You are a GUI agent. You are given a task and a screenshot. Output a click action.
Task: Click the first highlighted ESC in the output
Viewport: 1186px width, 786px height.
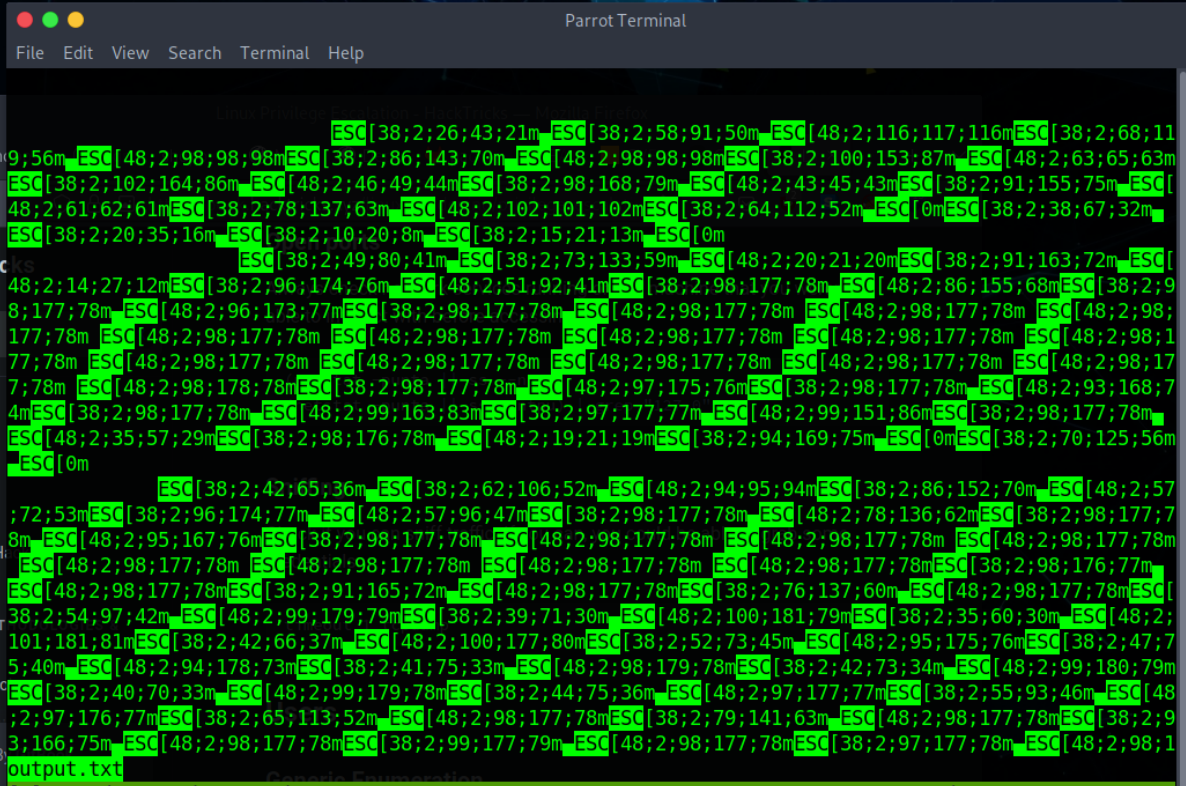[x=349, y=132]
